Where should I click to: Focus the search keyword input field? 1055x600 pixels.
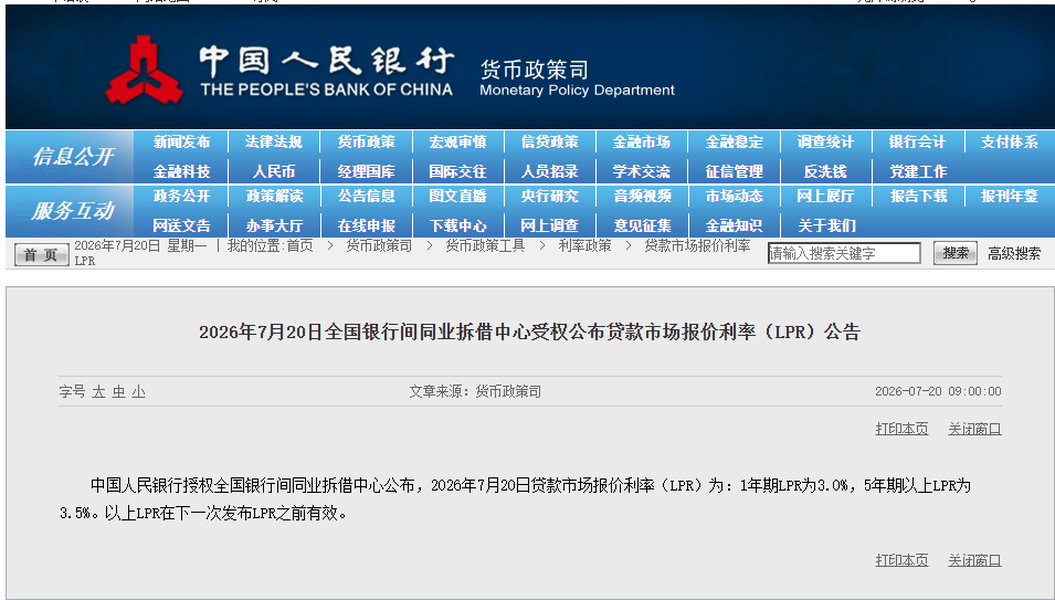844,253
